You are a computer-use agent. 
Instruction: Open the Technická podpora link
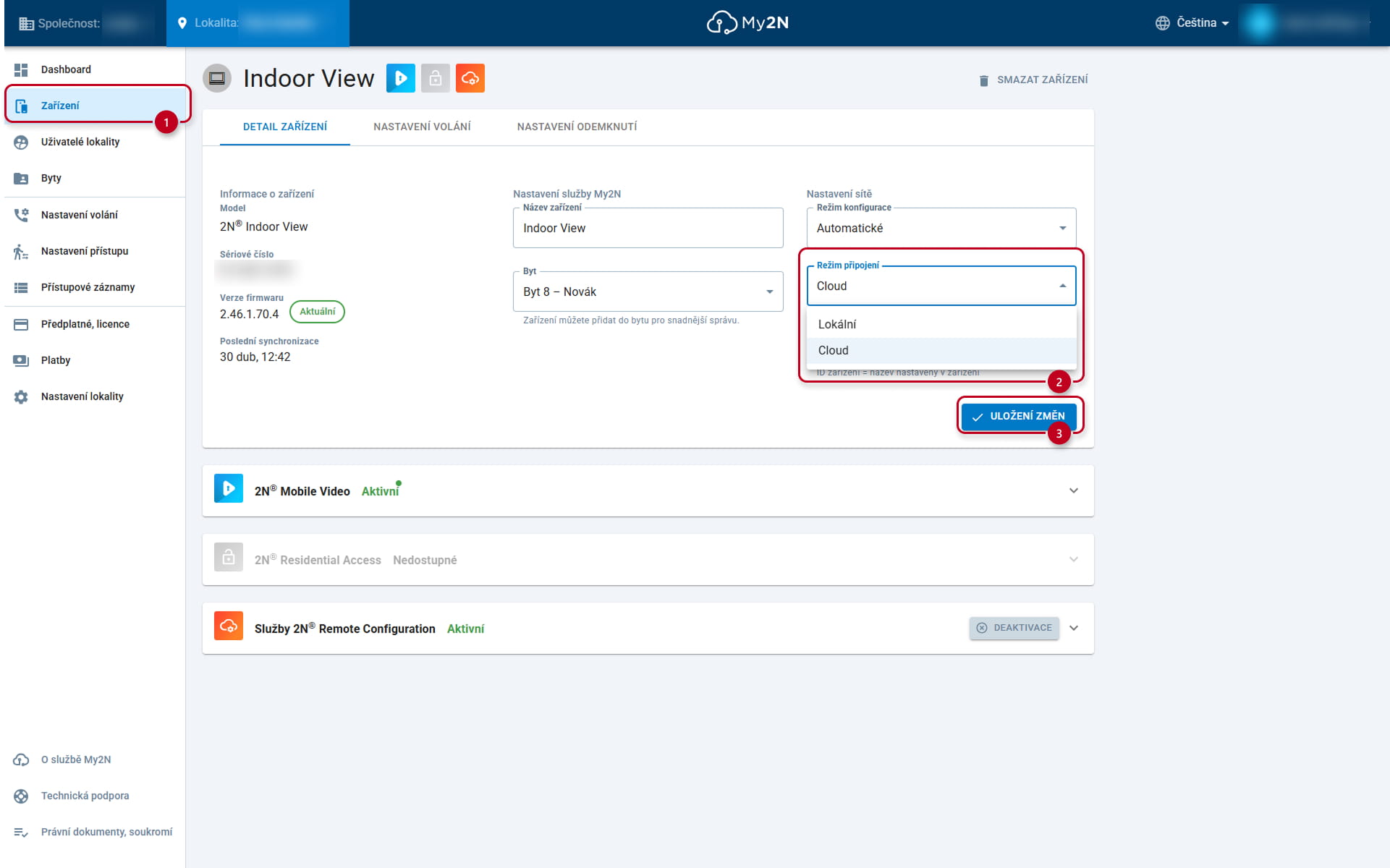(x=85, y=796)
